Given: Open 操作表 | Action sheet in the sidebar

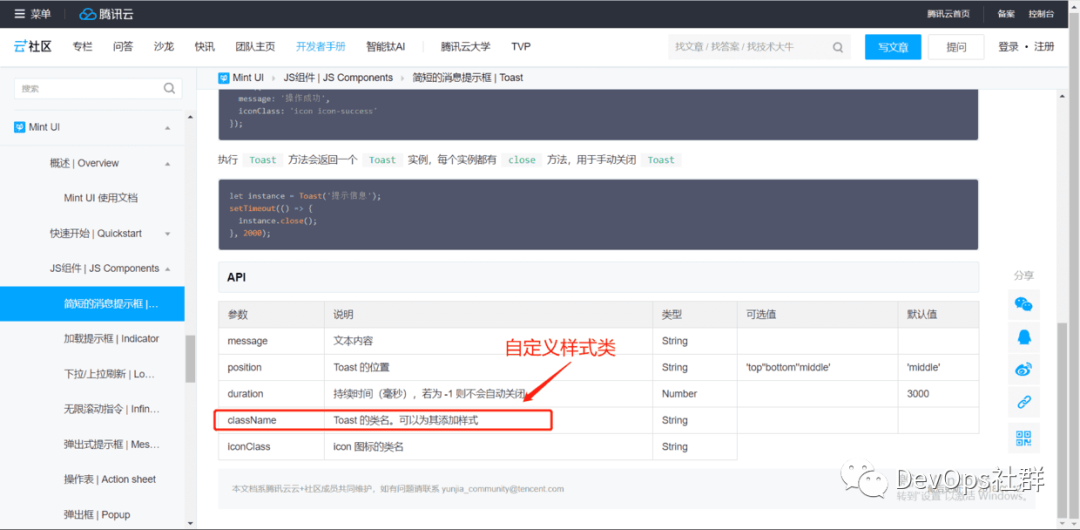Looking at the screenshot, I should [110, 479].
